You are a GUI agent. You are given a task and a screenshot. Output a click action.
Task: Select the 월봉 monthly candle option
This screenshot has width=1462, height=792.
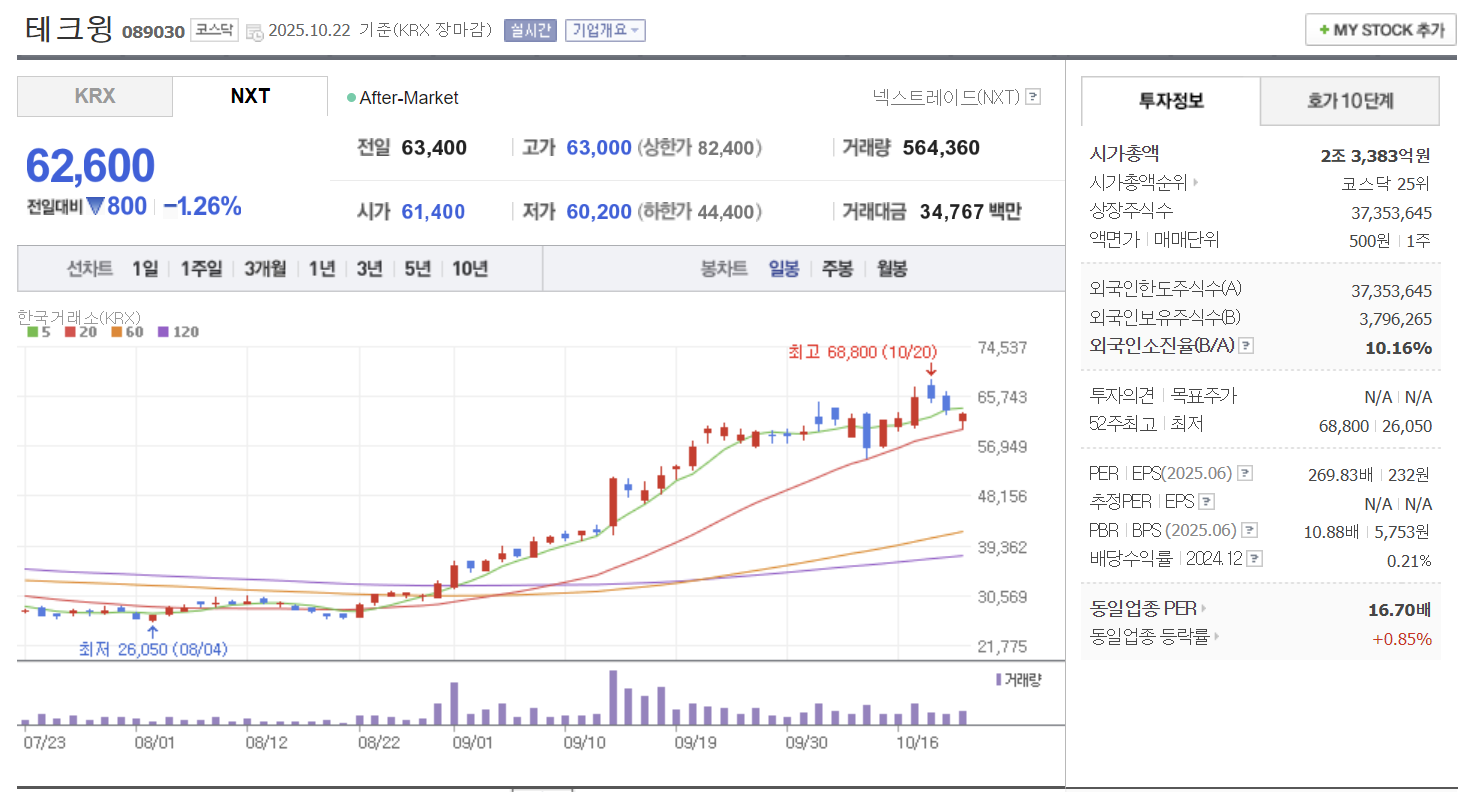click(x=890, y=268)
